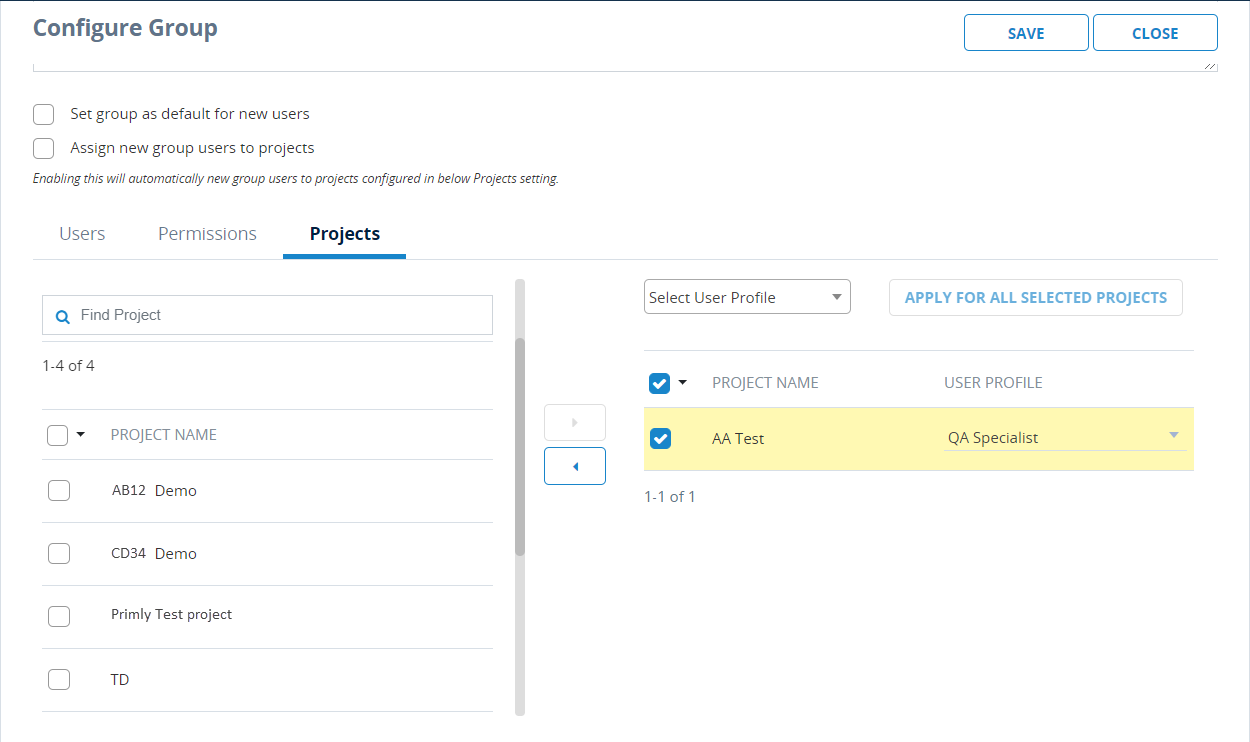Image resolution: width=1250 pixels, height=742 pixels.
Task: Click the move-right arrow transfer button
Action: 575,422
